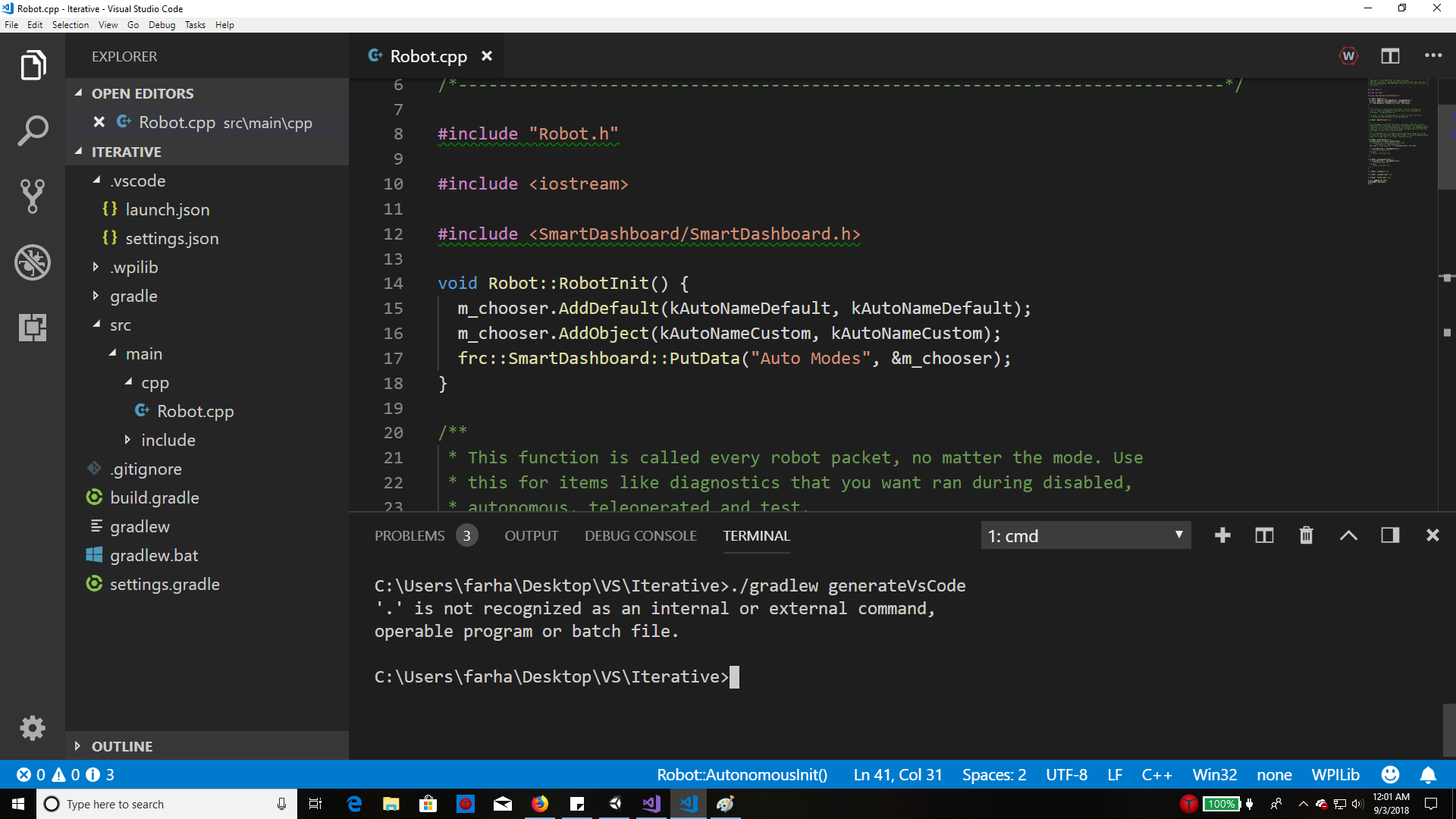Open the Debug view in activity bar
This screenshot has height=819, width=1456.
click(33, 262)
